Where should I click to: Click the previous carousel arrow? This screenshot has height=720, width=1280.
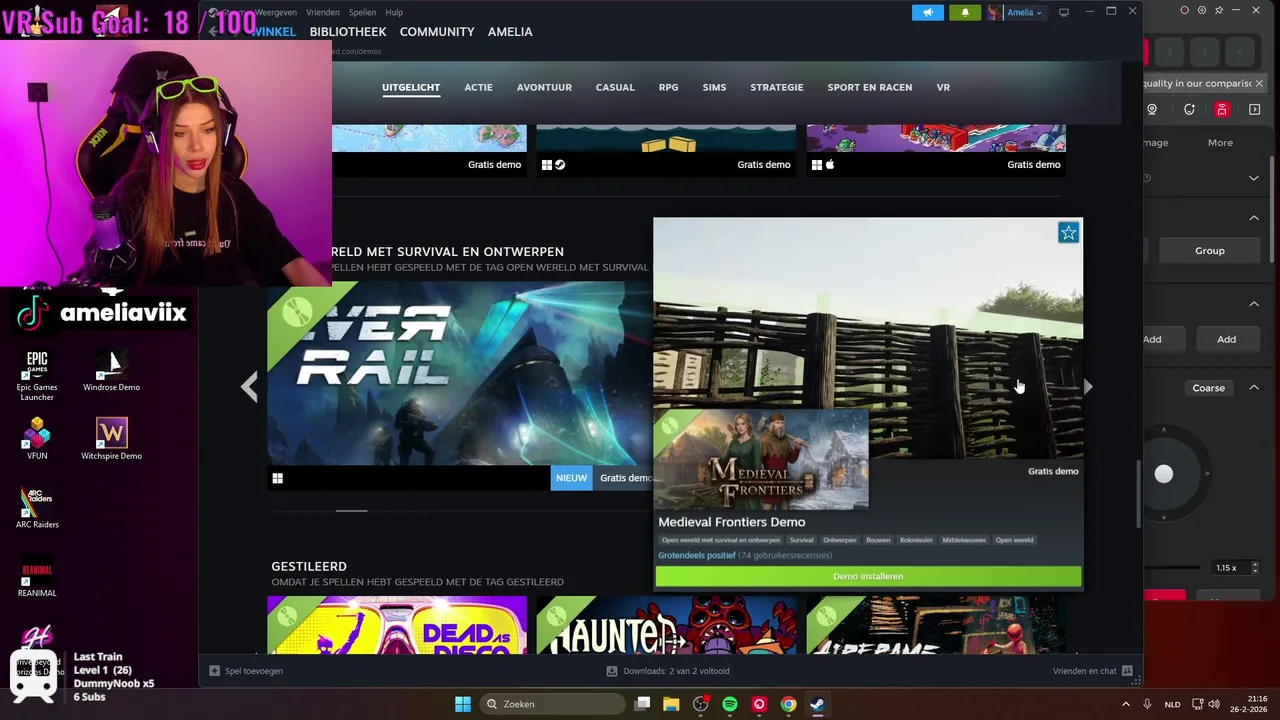pos(249,386)
